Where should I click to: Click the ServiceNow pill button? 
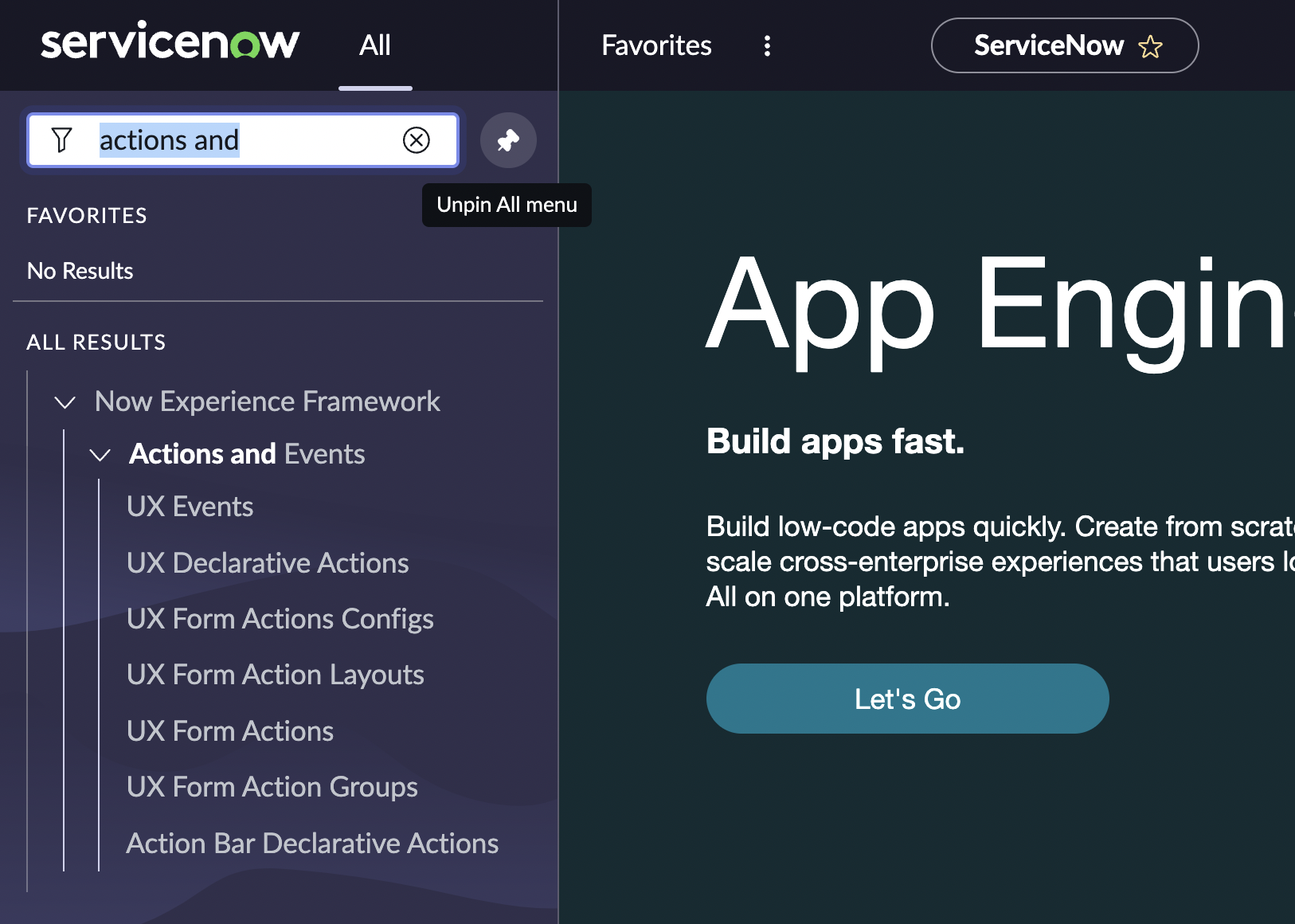coord(1048,45)
